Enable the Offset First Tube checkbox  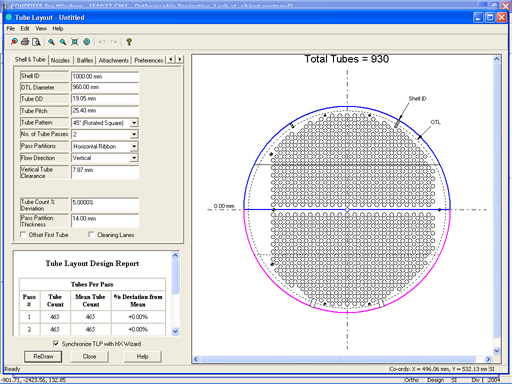pos(23,235)
